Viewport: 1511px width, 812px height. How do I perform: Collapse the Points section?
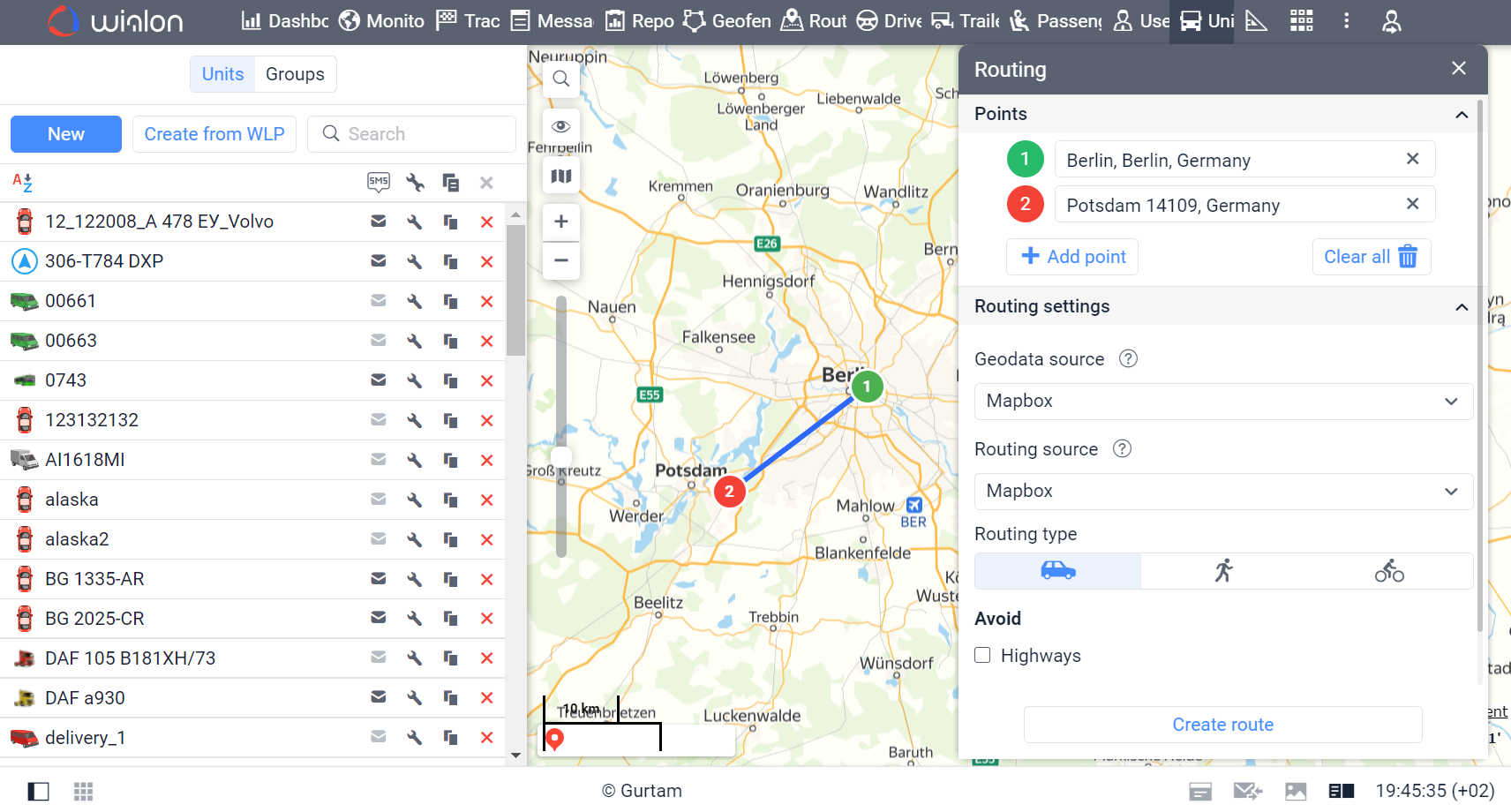[x=1462, y=115]
